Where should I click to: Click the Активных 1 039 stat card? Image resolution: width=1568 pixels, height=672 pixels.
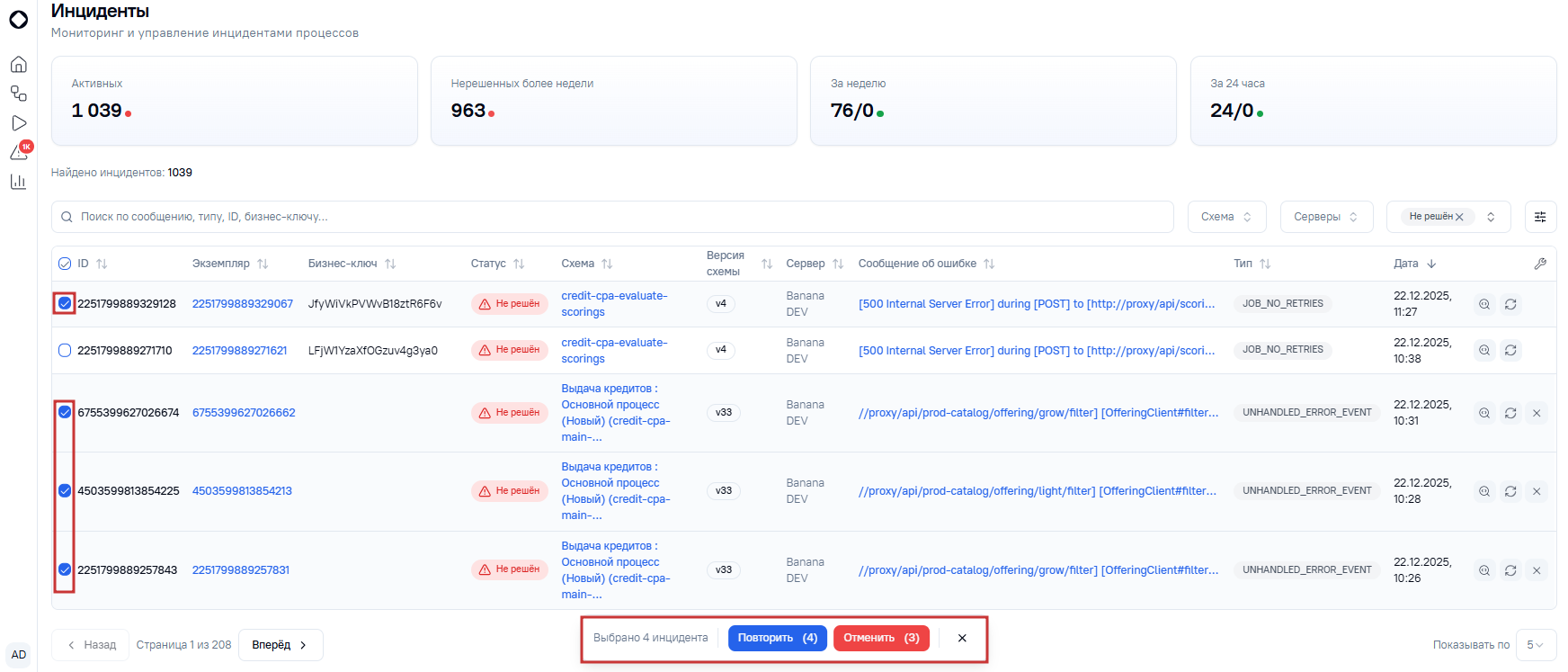235,101
